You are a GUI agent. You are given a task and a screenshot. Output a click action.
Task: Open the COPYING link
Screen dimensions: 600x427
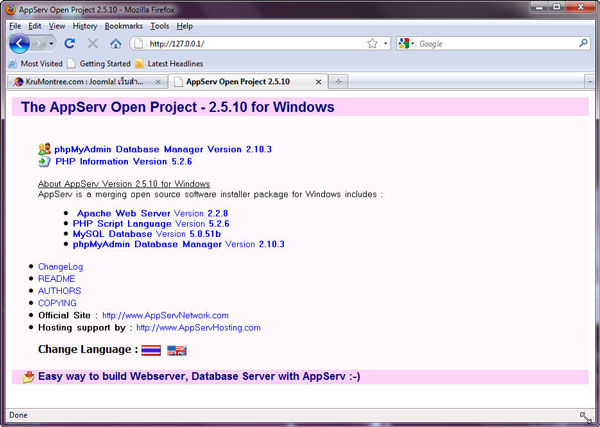coord(57,303)
